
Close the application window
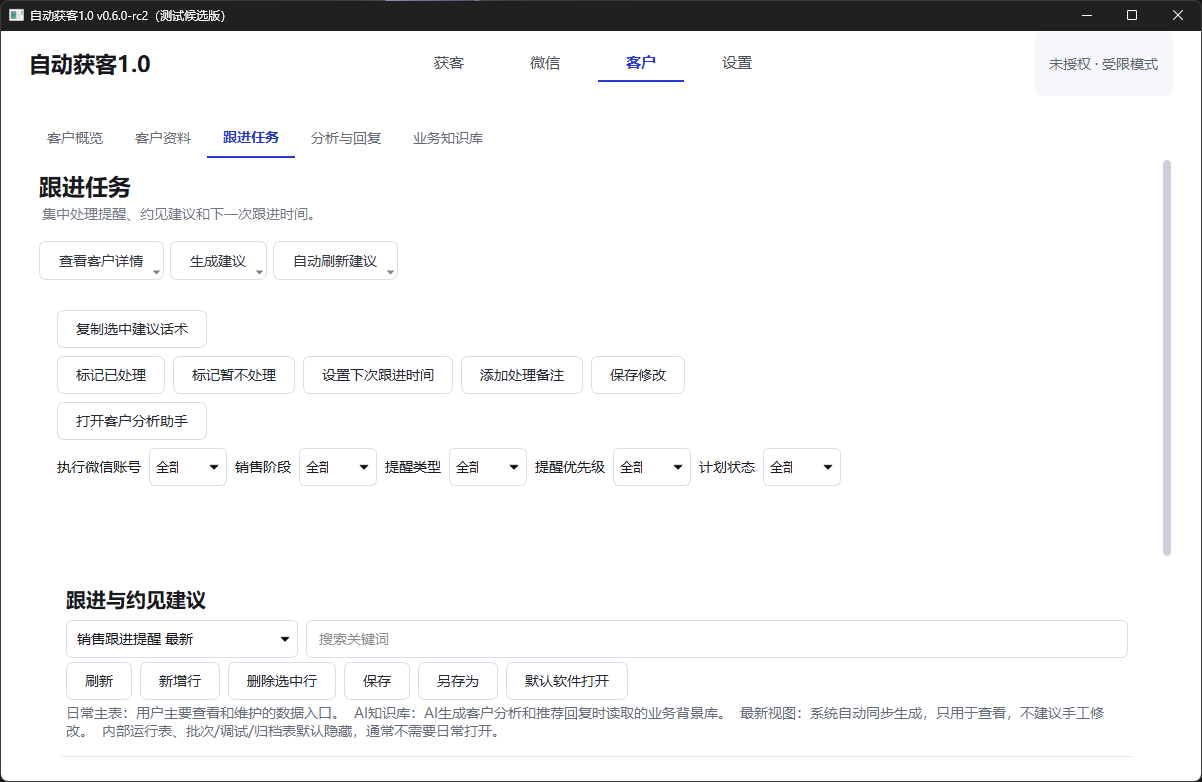[x=1178, y=15]
